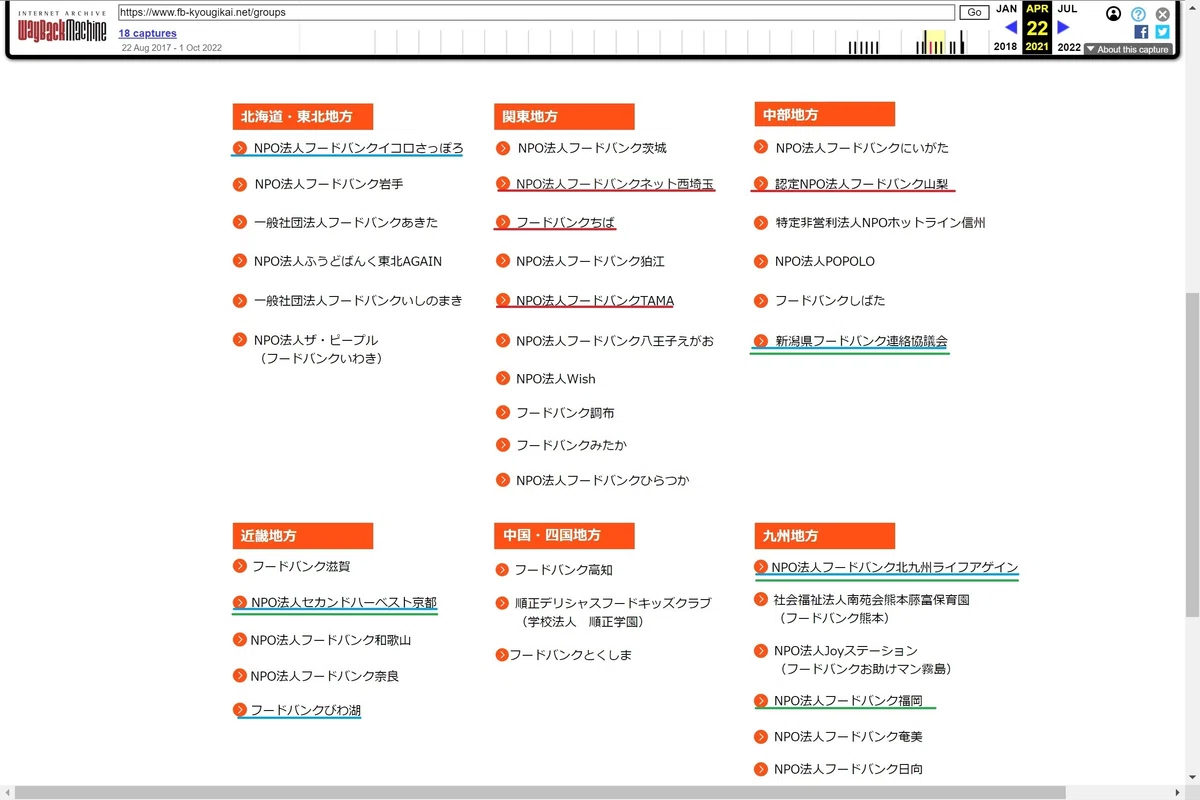The image size is (1200, 800).
Task: Open NPO法人Joyステーション link
Action: (x=846, y=651)
